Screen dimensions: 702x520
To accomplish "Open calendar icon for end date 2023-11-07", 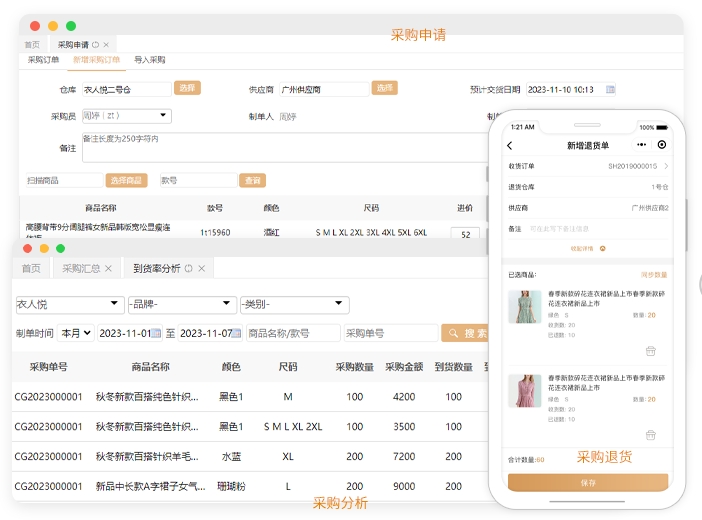I will pyautogui.click(x=237, y=333).
